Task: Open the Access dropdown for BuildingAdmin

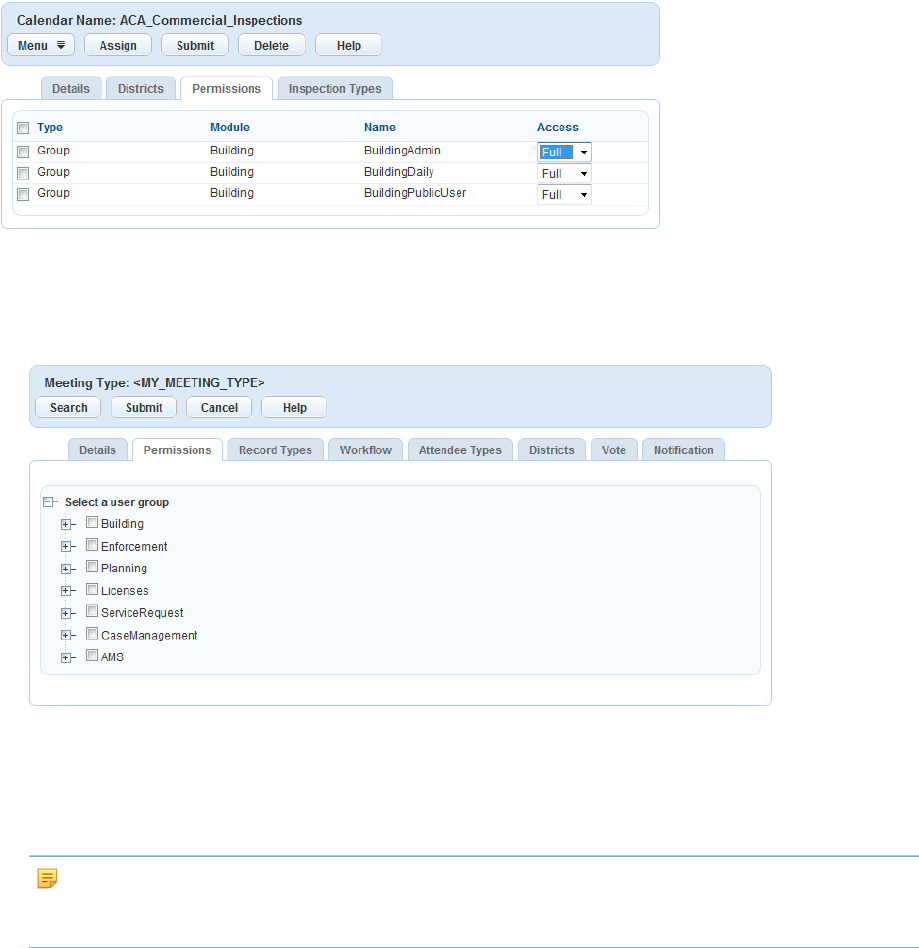Action: (564, 152)
